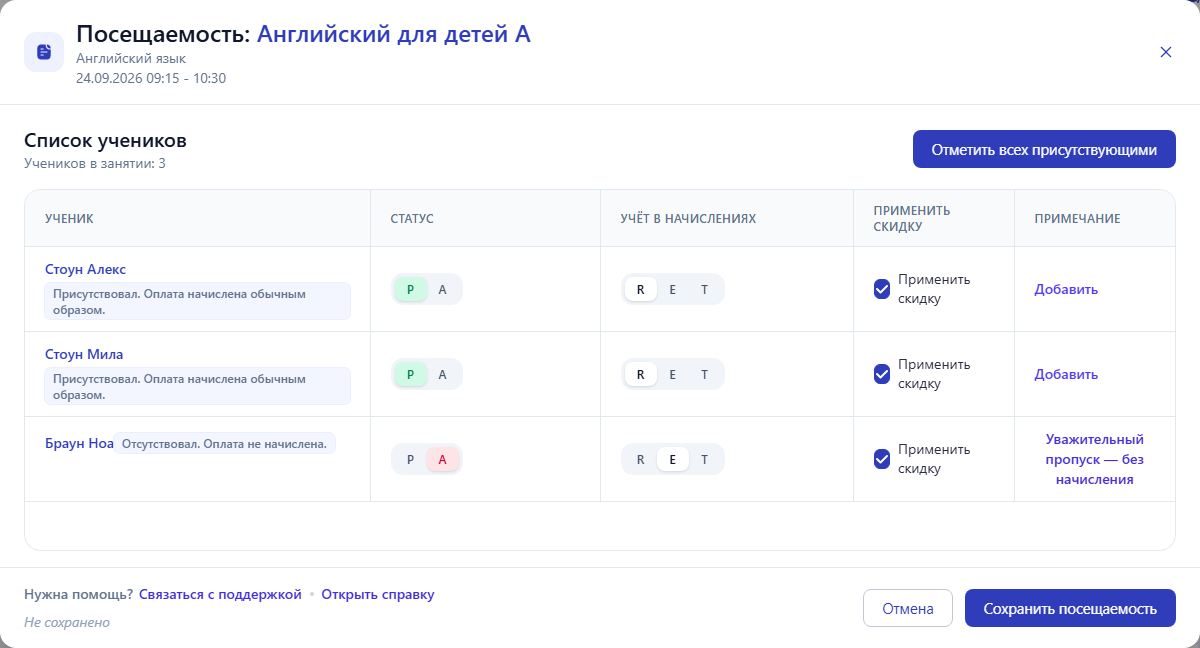
Task: Click the 'Ученик' column header
Action: [70, 218]
